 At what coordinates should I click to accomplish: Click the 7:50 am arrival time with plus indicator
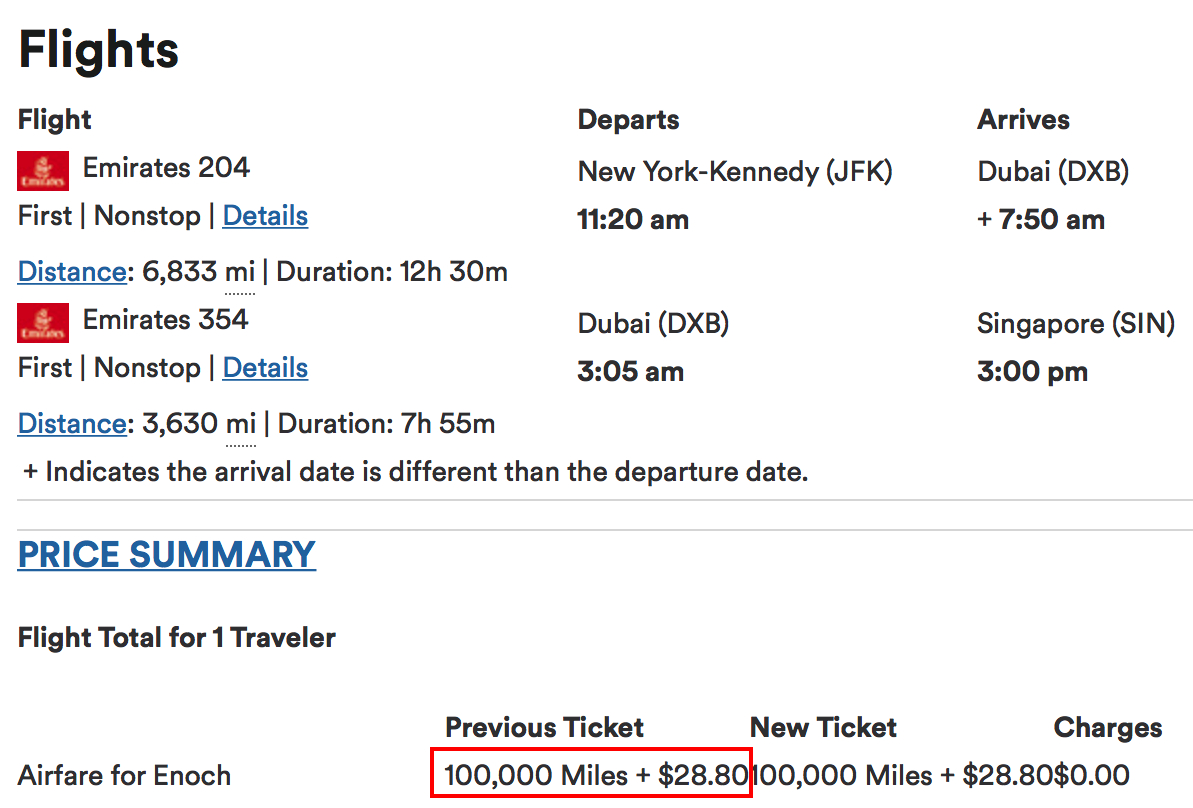tap(1042, 219)
